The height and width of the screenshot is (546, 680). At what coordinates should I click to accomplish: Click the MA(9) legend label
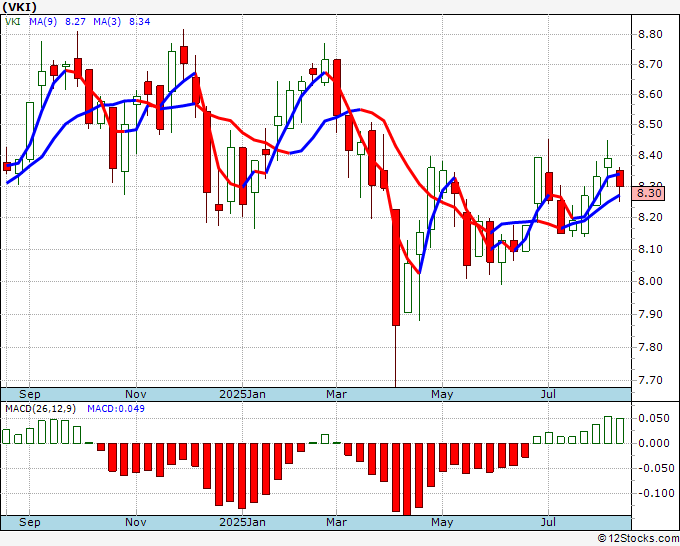pos(43,21)
